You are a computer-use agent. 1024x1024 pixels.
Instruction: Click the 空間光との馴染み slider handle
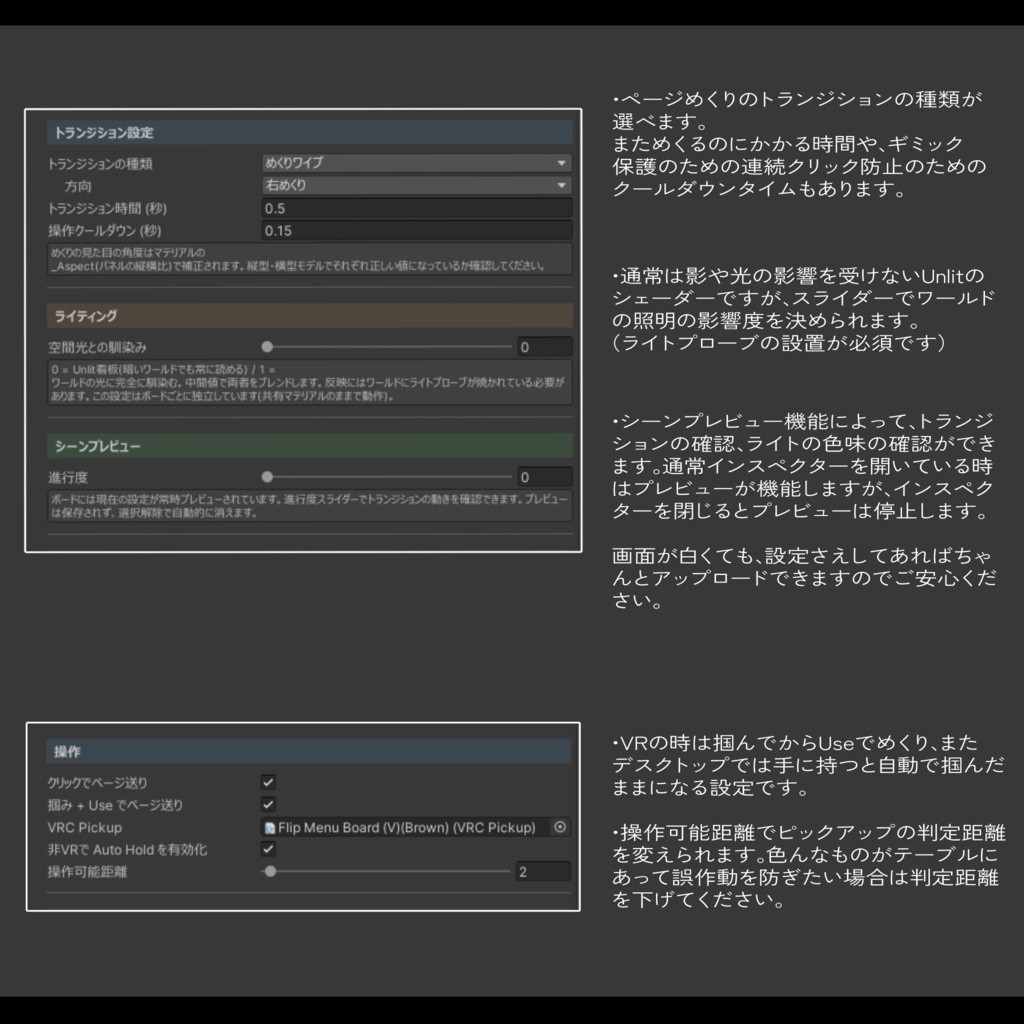267,347
